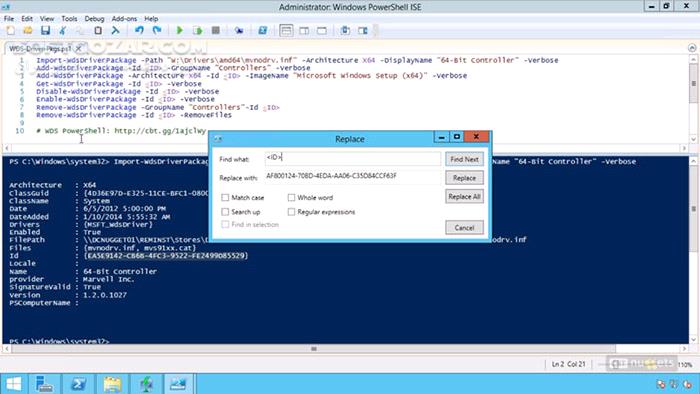Click the highlighted Id GUID in the console
Image resolution: width=700 pixels, height=394 pixels.
[x=166, y=256]
